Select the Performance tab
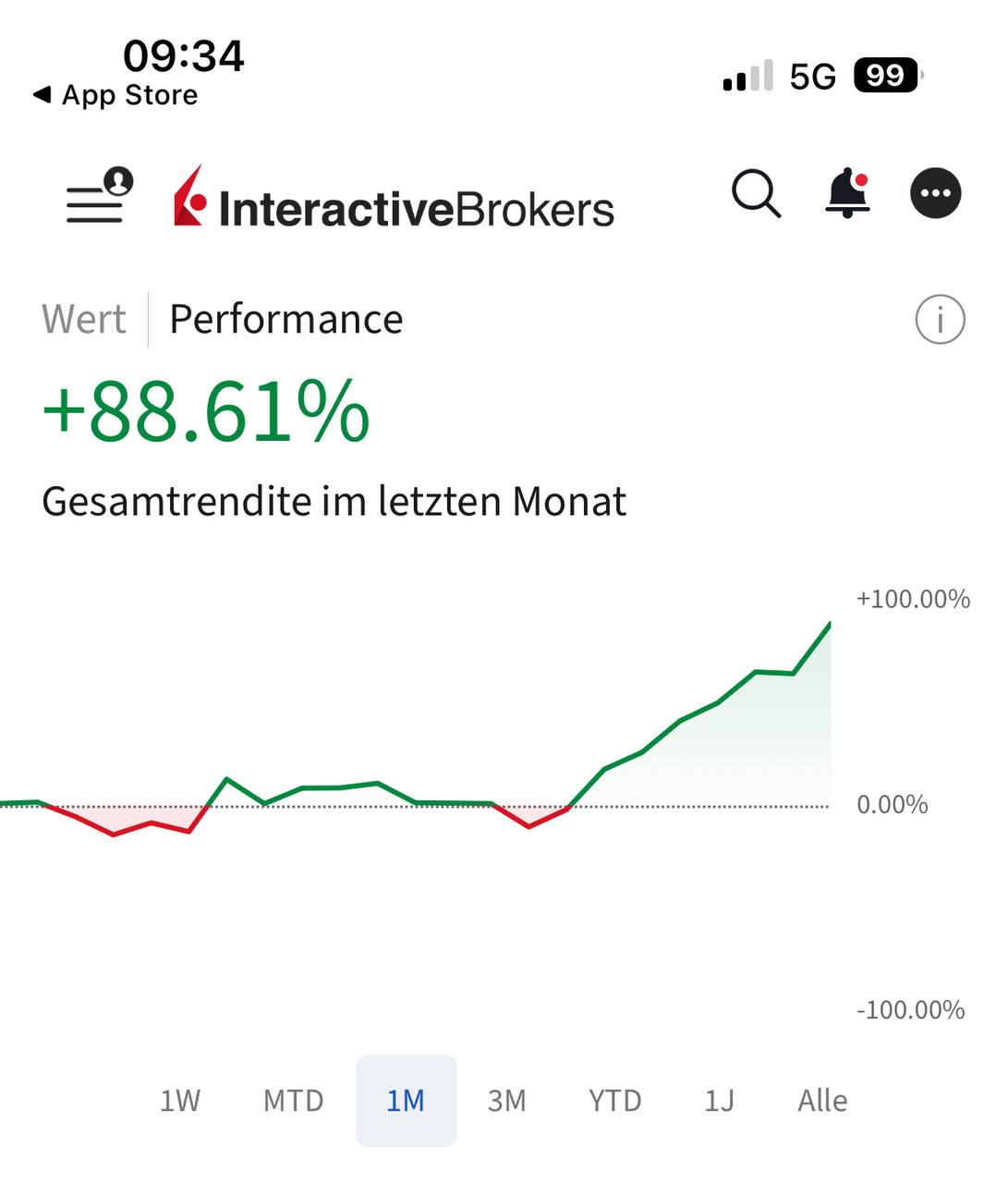The height and width of the screenshot is (1183, 1008). pos(286,320)
